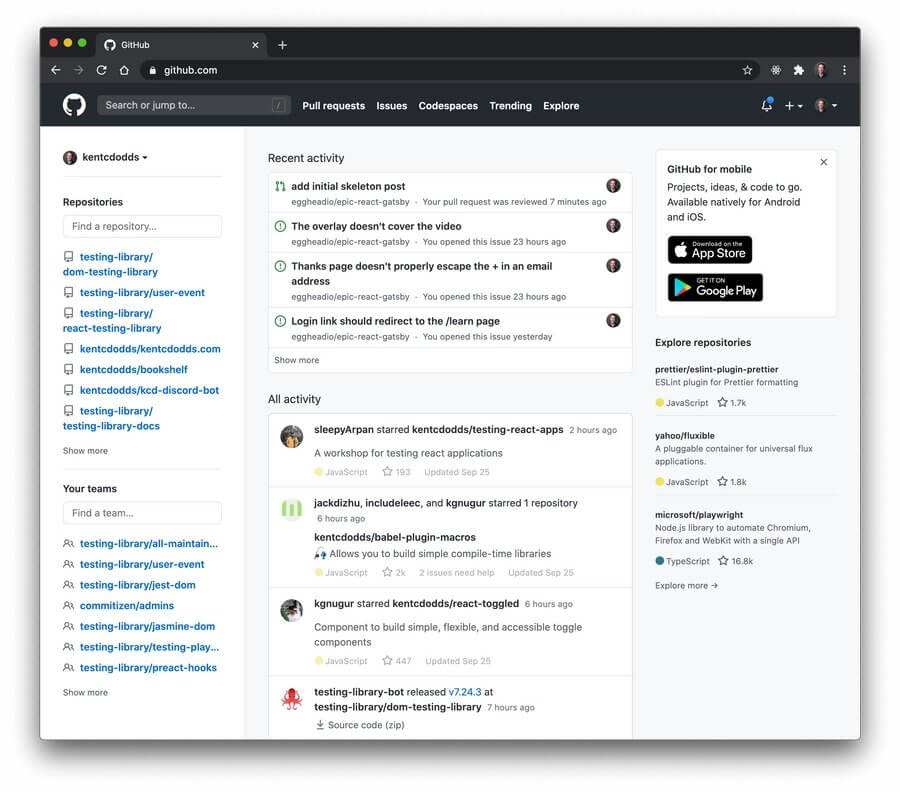Open the commitizen/admins team

click(x=127, y=605)
